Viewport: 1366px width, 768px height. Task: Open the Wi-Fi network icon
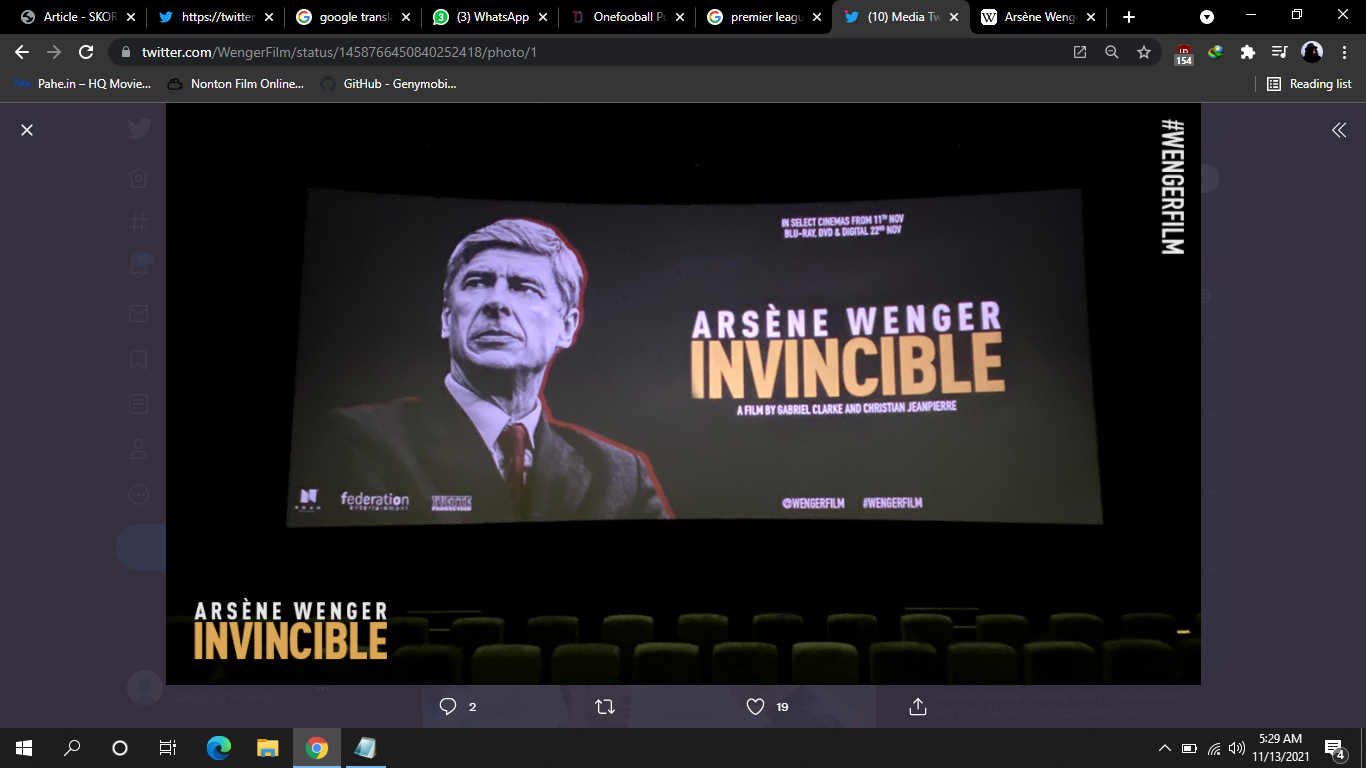tap(1214, 748)
